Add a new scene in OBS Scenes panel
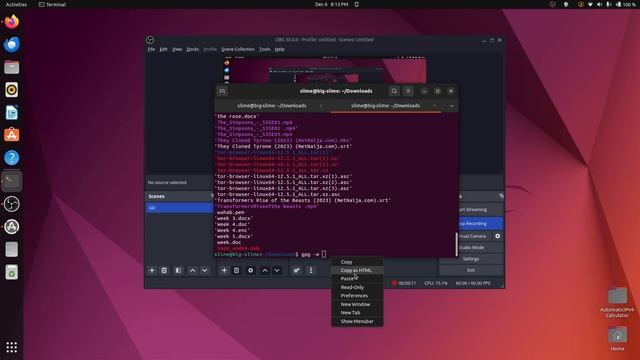The width and height of the screenshot is (640, 360). pyautogui.click(x=152, y=270)
